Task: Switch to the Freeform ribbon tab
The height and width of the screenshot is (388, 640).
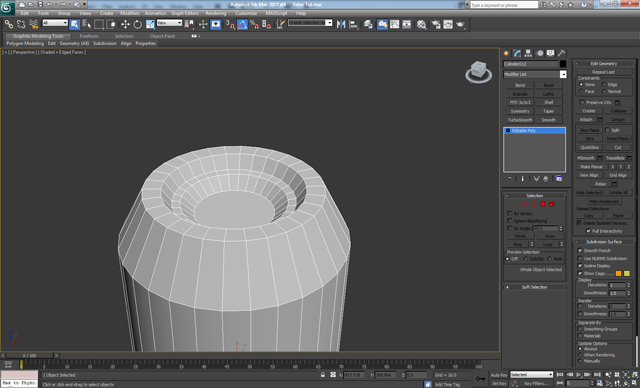Action: click(89, 36)
